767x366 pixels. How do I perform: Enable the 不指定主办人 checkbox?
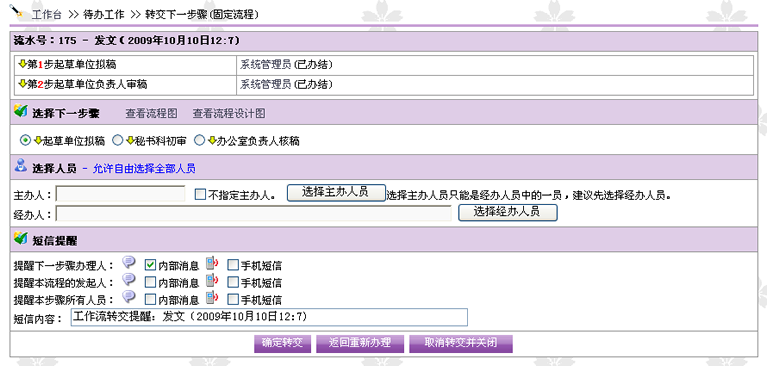200,195
